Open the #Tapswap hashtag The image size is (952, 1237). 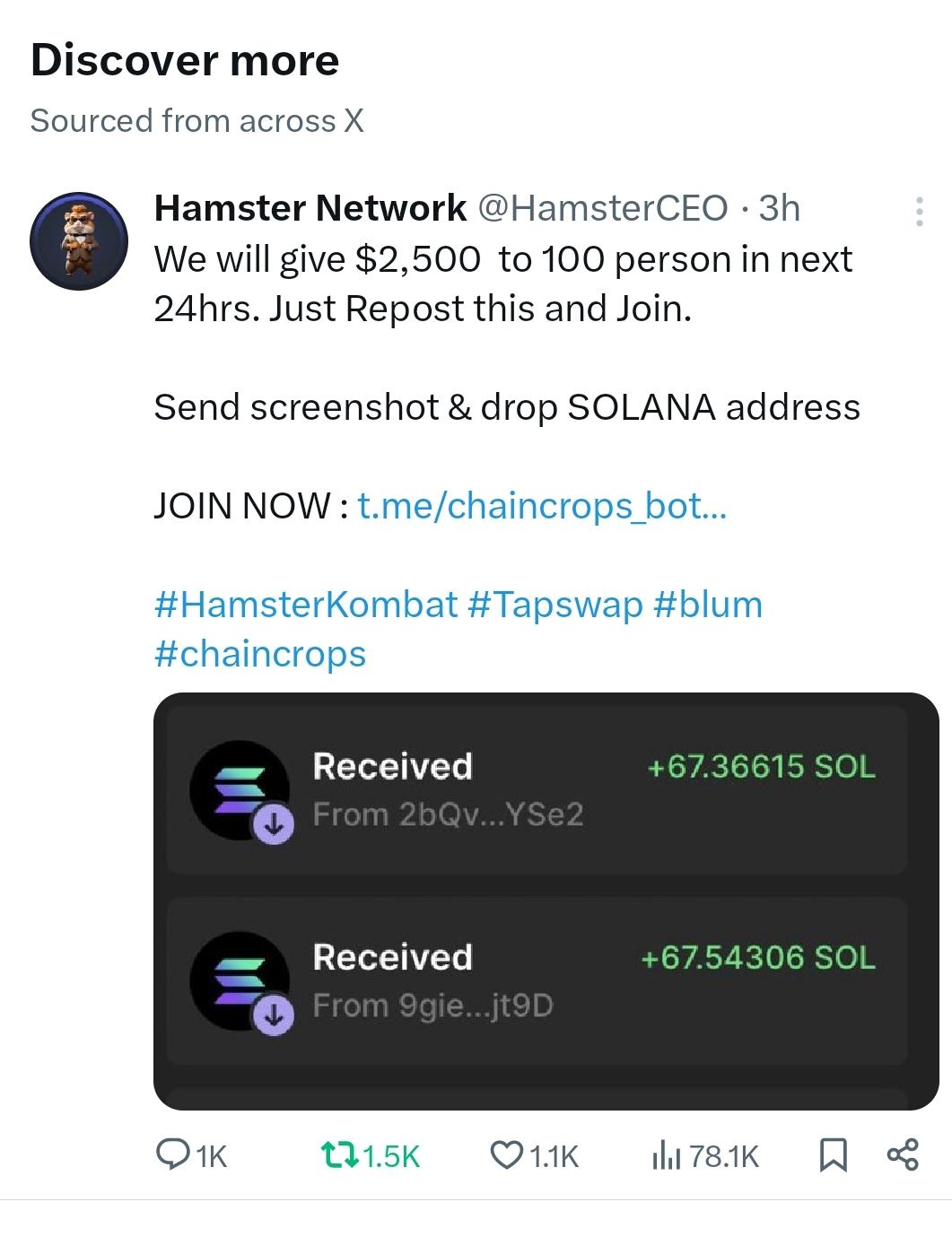point(555,605)
